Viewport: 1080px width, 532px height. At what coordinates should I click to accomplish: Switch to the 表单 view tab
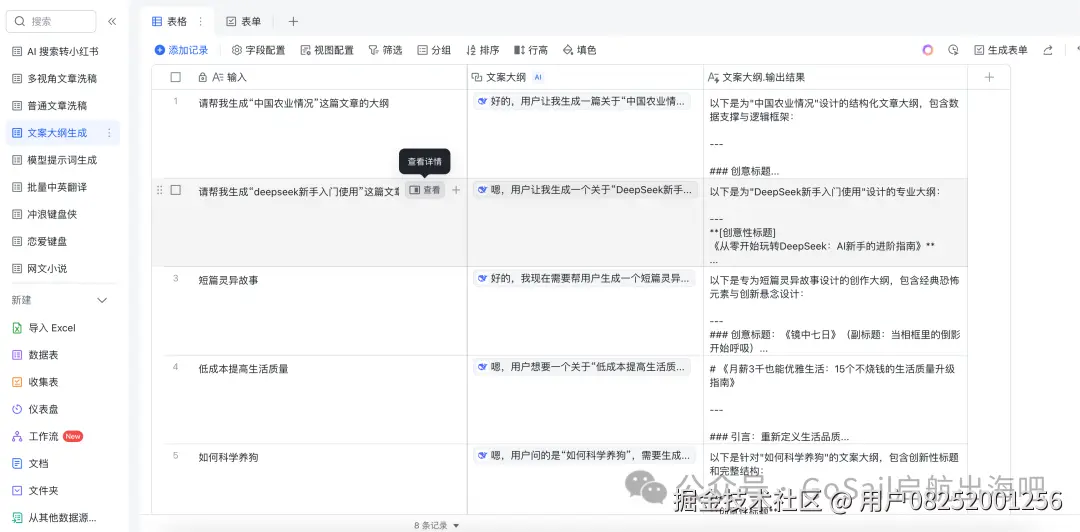tap(244, 21)
